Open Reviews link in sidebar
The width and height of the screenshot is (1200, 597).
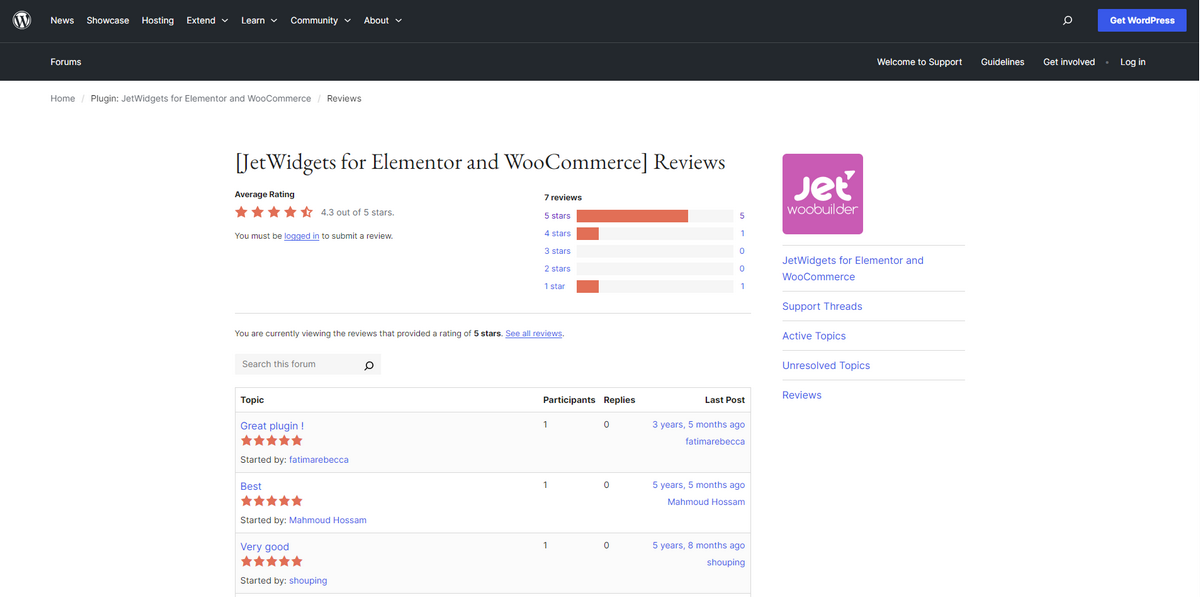coord(802,395)
